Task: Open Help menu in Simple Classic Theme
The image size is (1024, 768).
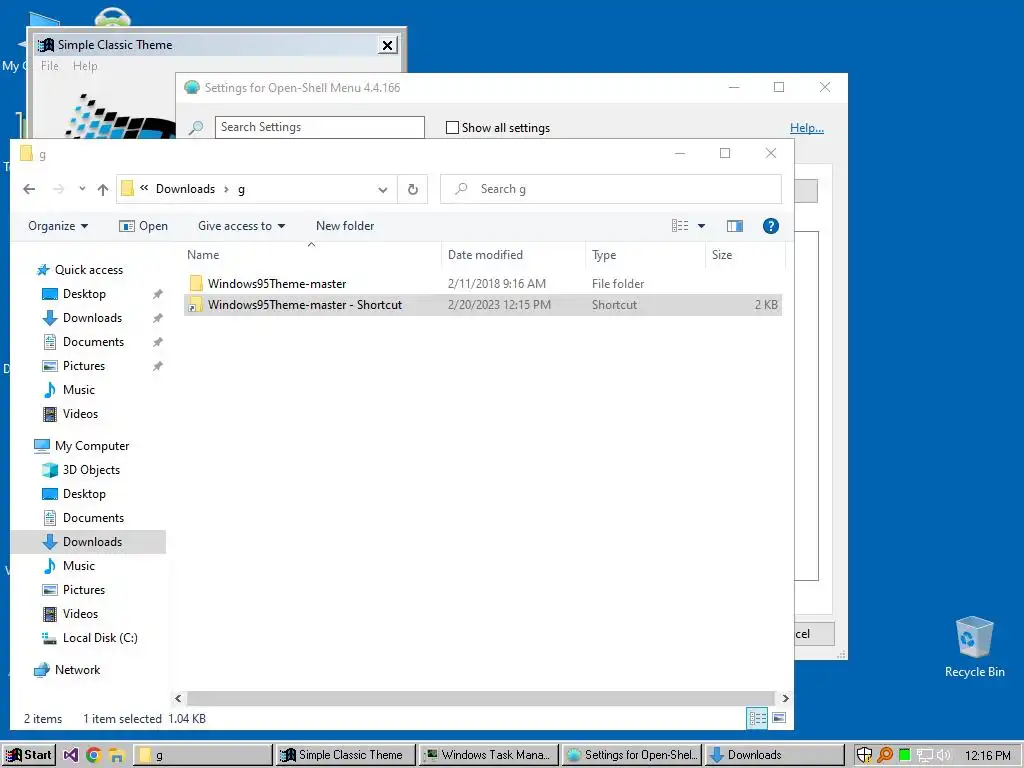Action: click(85, 66)
